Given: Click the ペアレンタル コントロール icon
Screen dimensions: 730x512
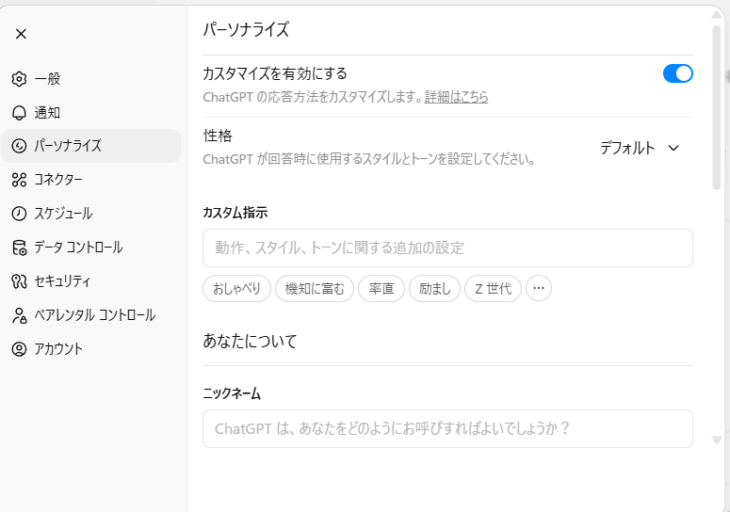Looking at the screenshot, I should pos(18,315).
